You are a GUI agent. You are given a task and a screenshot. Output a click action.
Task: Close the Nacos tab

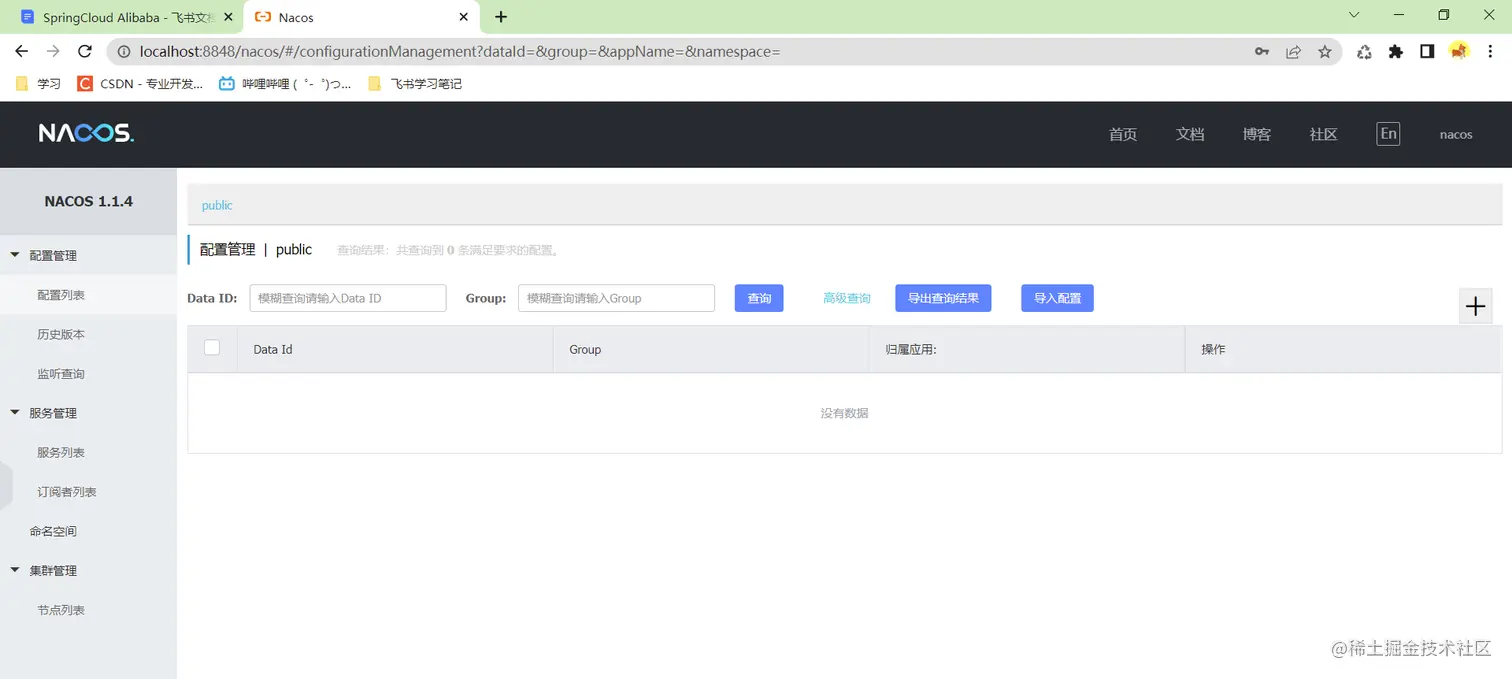click(463, 17)
